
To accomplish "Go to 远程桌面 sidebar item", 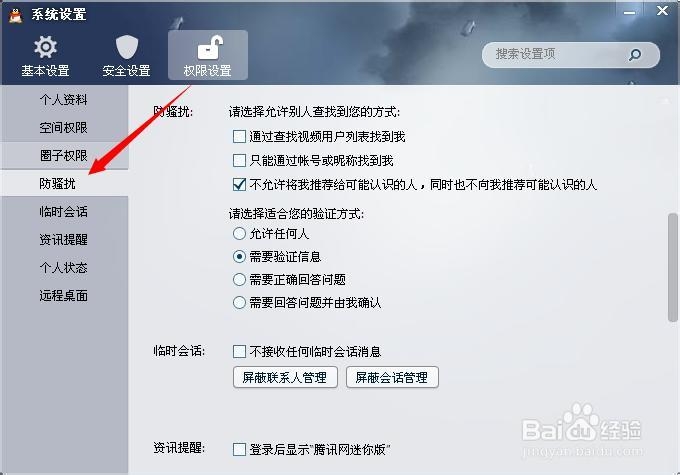I will pyautogui.click(x=64, y=296).
